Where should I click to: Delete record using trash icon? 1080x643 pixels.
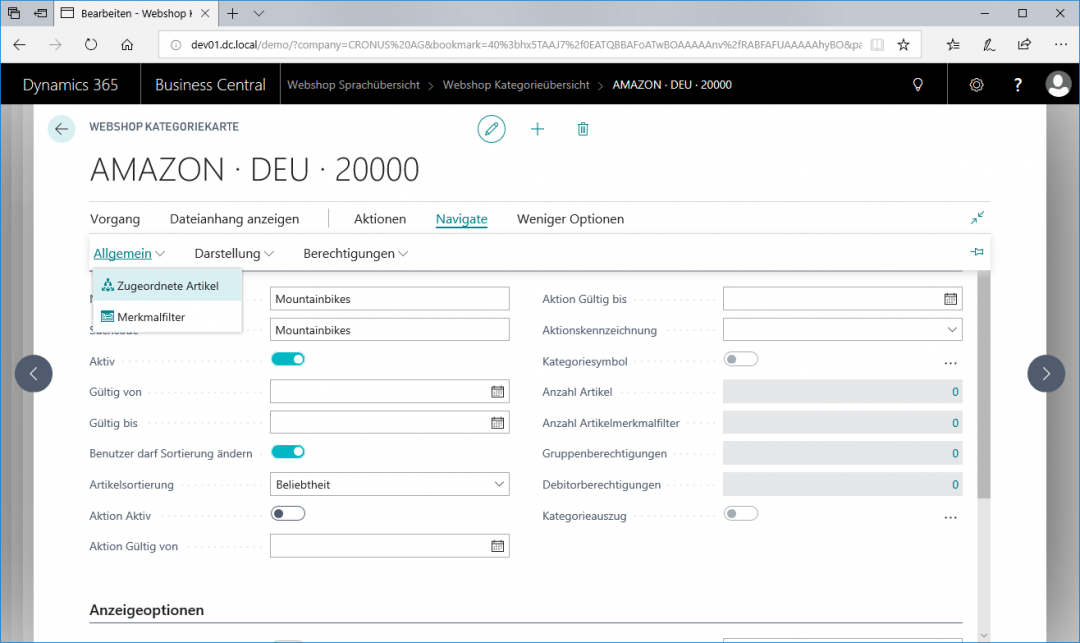(583, 129)
